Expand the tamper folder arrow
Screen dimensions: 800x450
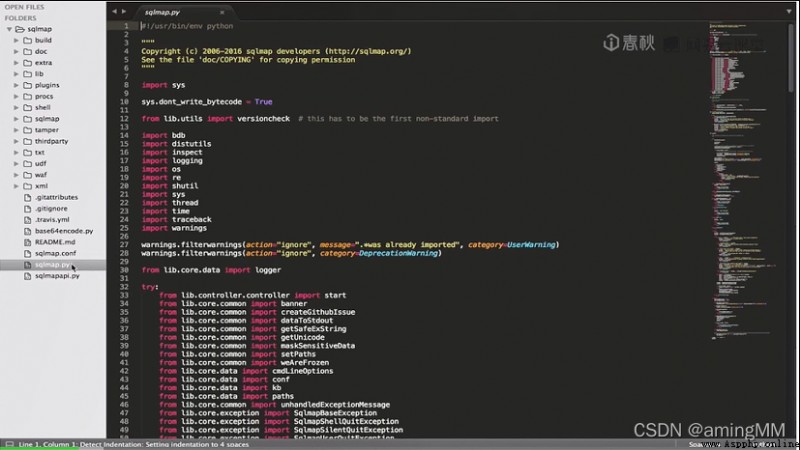[x=16, y=130]
